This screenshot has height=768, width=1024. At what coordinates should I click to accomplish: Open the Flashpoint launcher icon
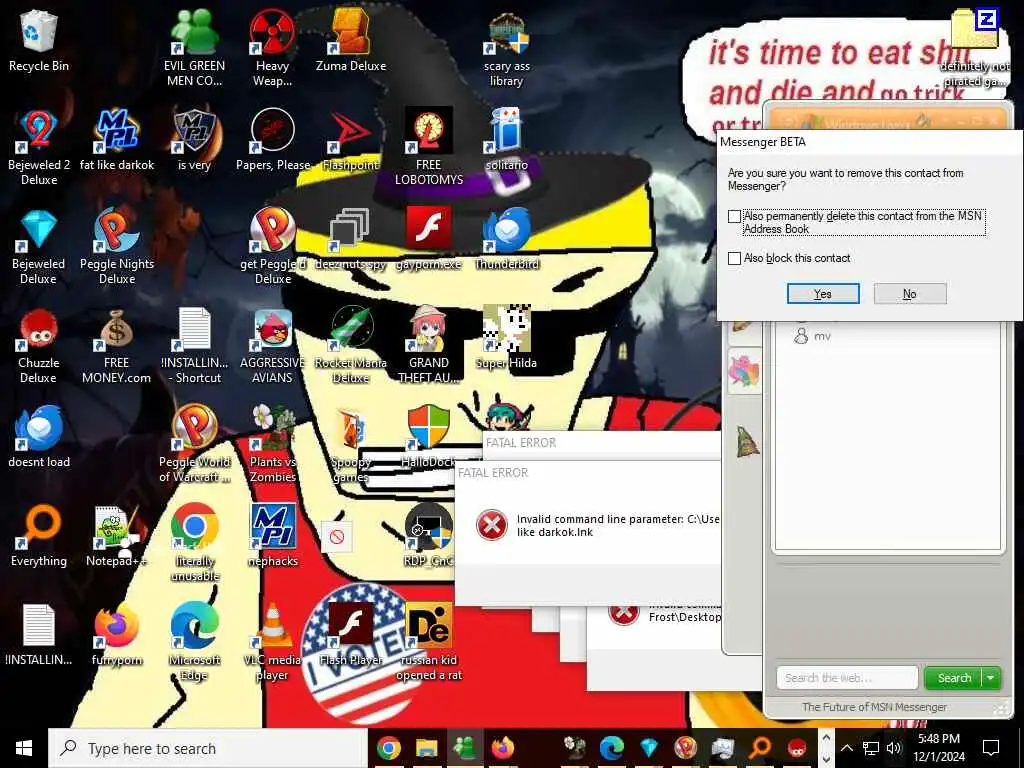pyautogui.click(x=351, y=142)
